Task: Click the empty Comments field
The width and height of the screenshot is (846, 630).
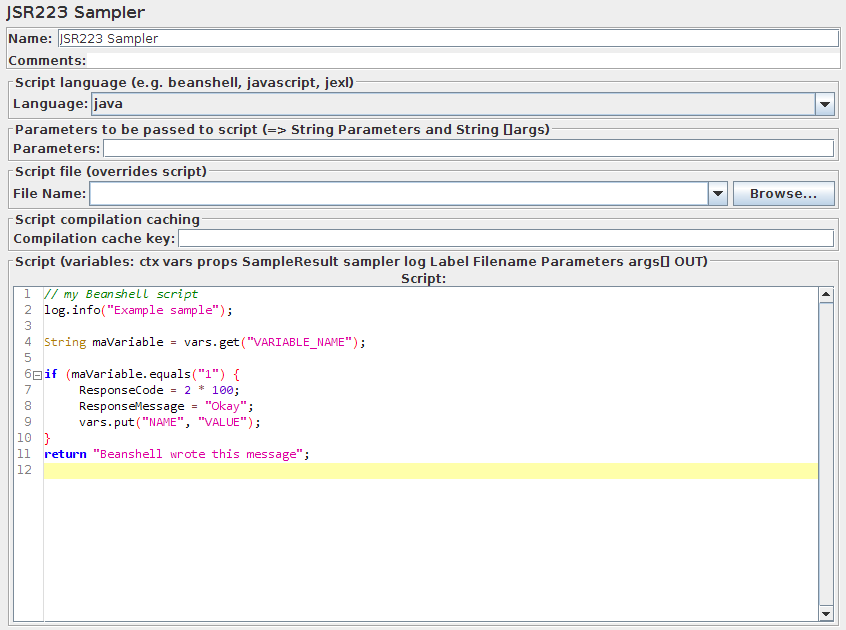Action: click(x=450, y=58)
